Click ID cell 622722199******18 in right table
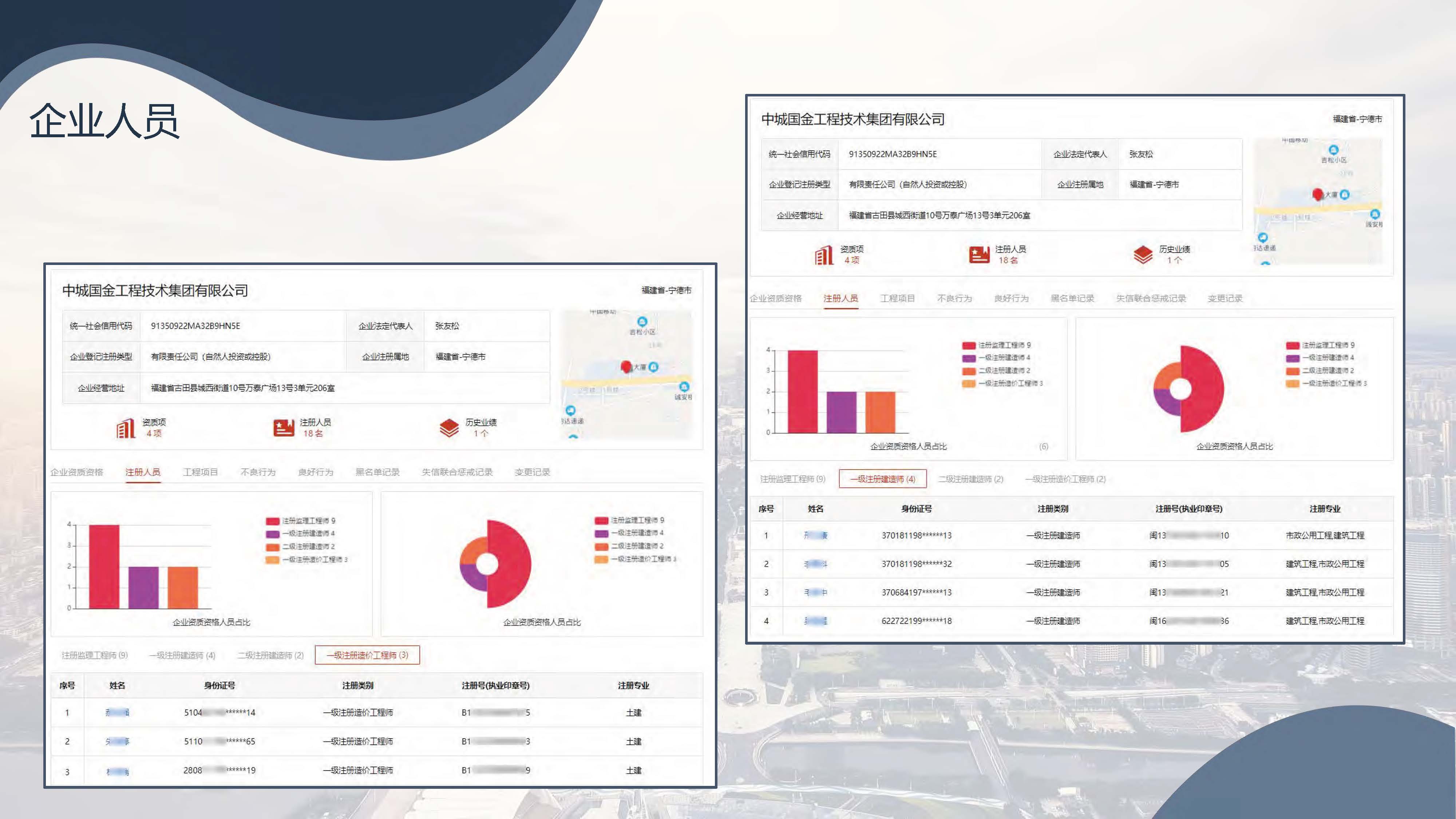Screen dimensions: 1456x819 click(916, 621)
